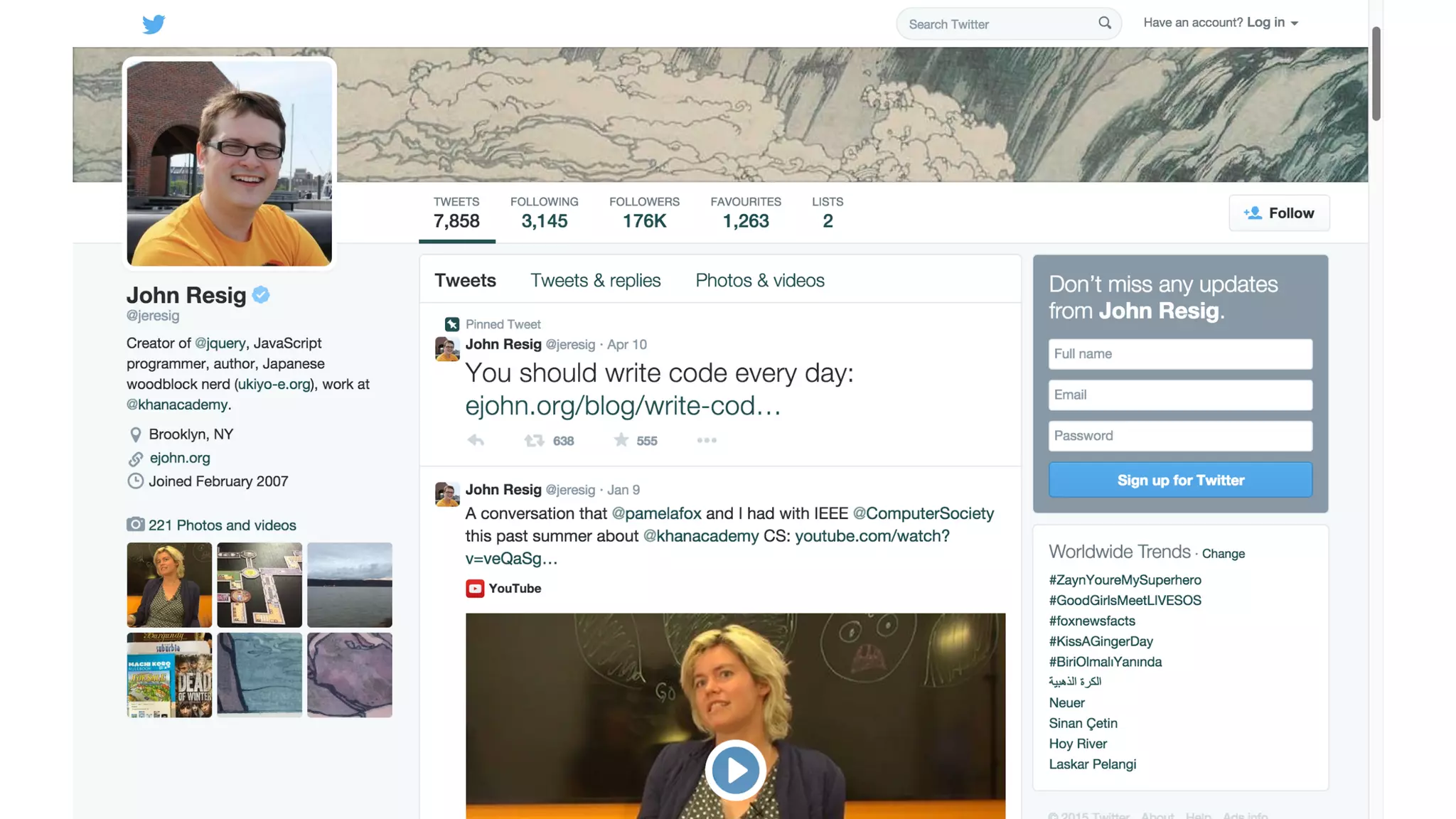Focus the Full name input field
This screenshot has height=819, width=1456.
1179,354
